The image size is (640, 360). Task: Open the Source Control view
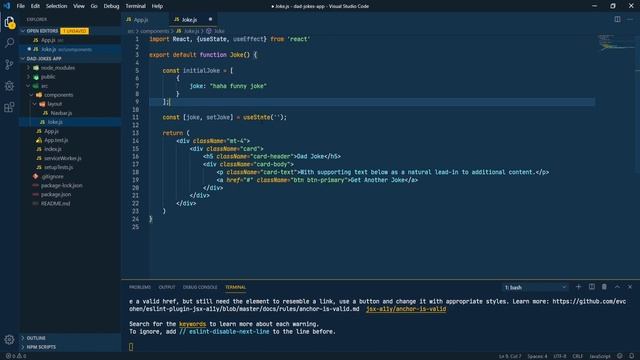(9, 64)
